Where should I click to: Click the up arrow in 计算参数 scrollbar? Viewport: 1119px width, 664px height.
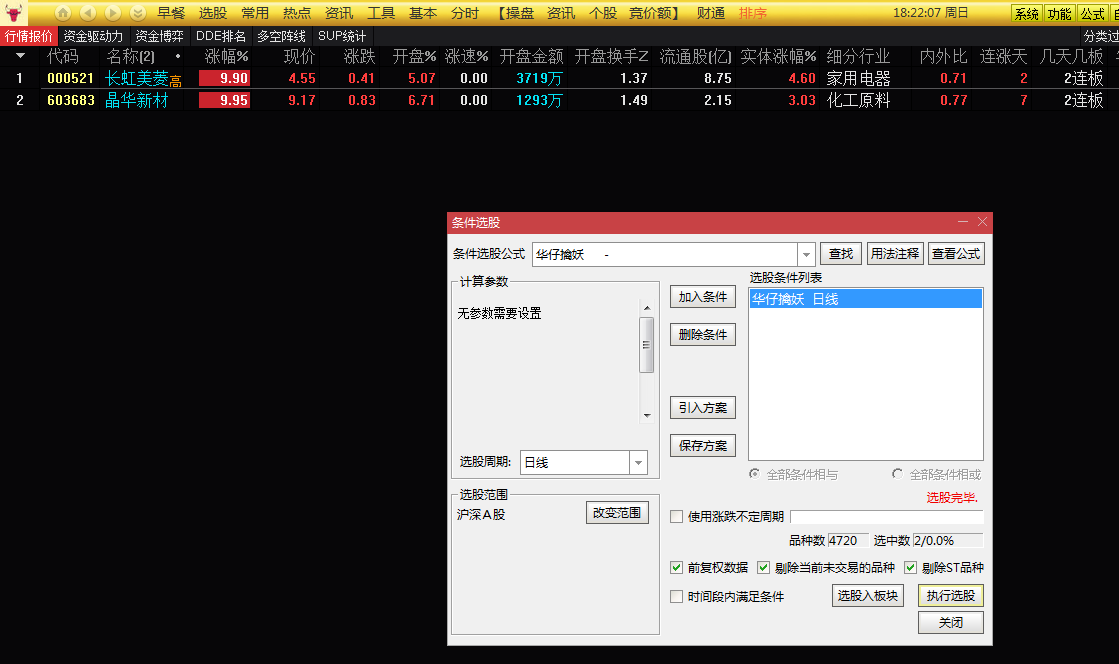pyautogui.click(x=646, y=308)
